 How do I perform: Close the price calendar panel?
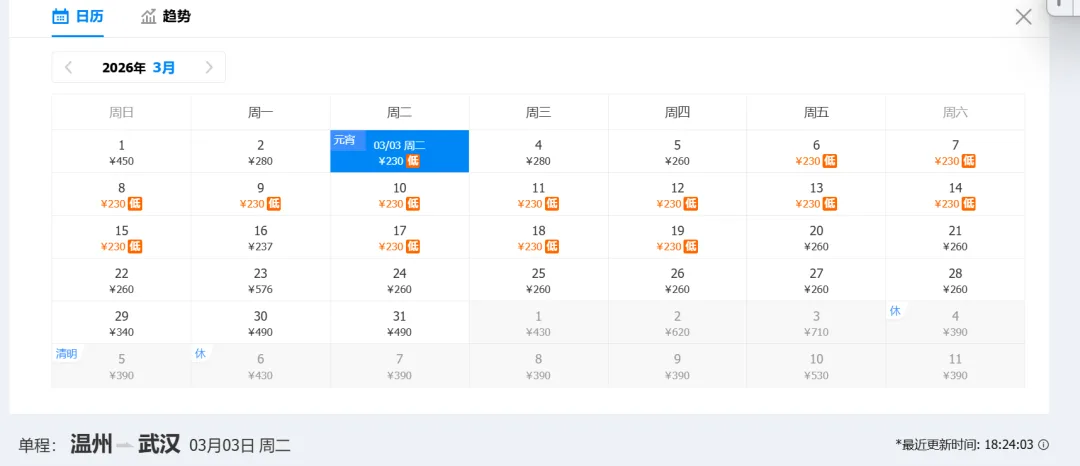coord(1023,17)
